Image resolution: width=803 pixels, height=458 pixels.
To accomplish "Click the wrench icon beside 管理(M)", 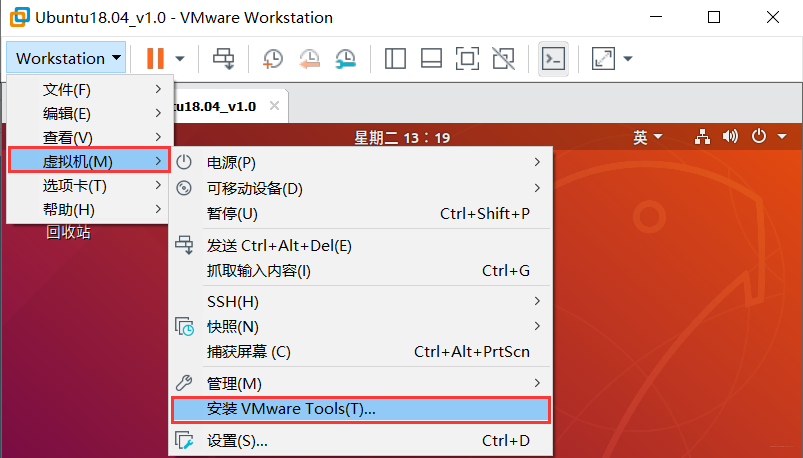I will [x=184, y=382].
